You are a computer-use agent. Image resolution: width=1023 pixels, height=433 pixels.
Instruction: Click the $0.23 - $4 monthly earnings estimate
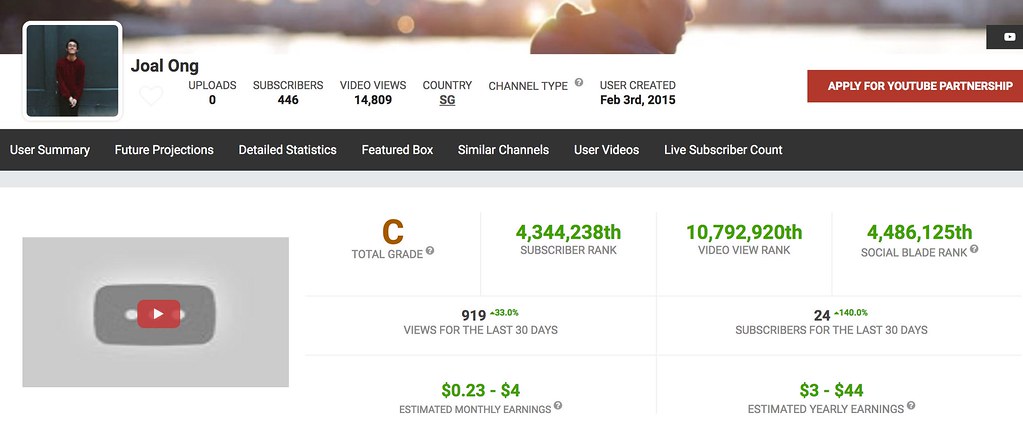click(481, 391)
